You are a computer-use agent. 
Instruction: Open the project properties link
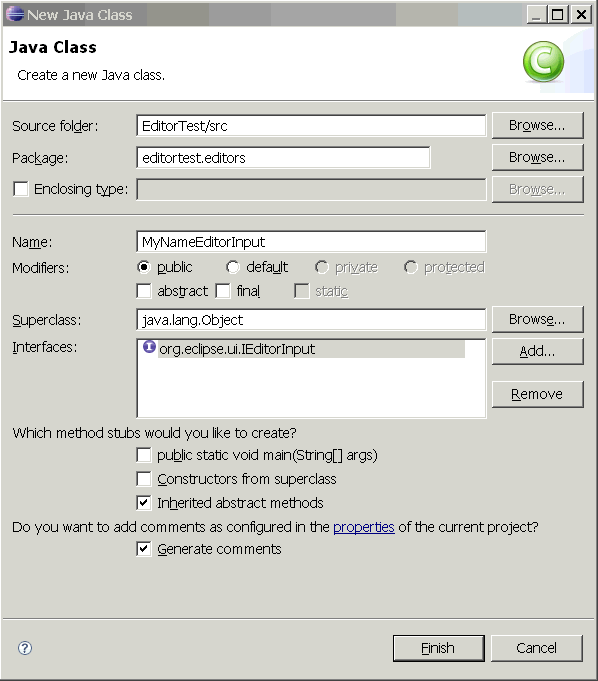coord(363,527)
